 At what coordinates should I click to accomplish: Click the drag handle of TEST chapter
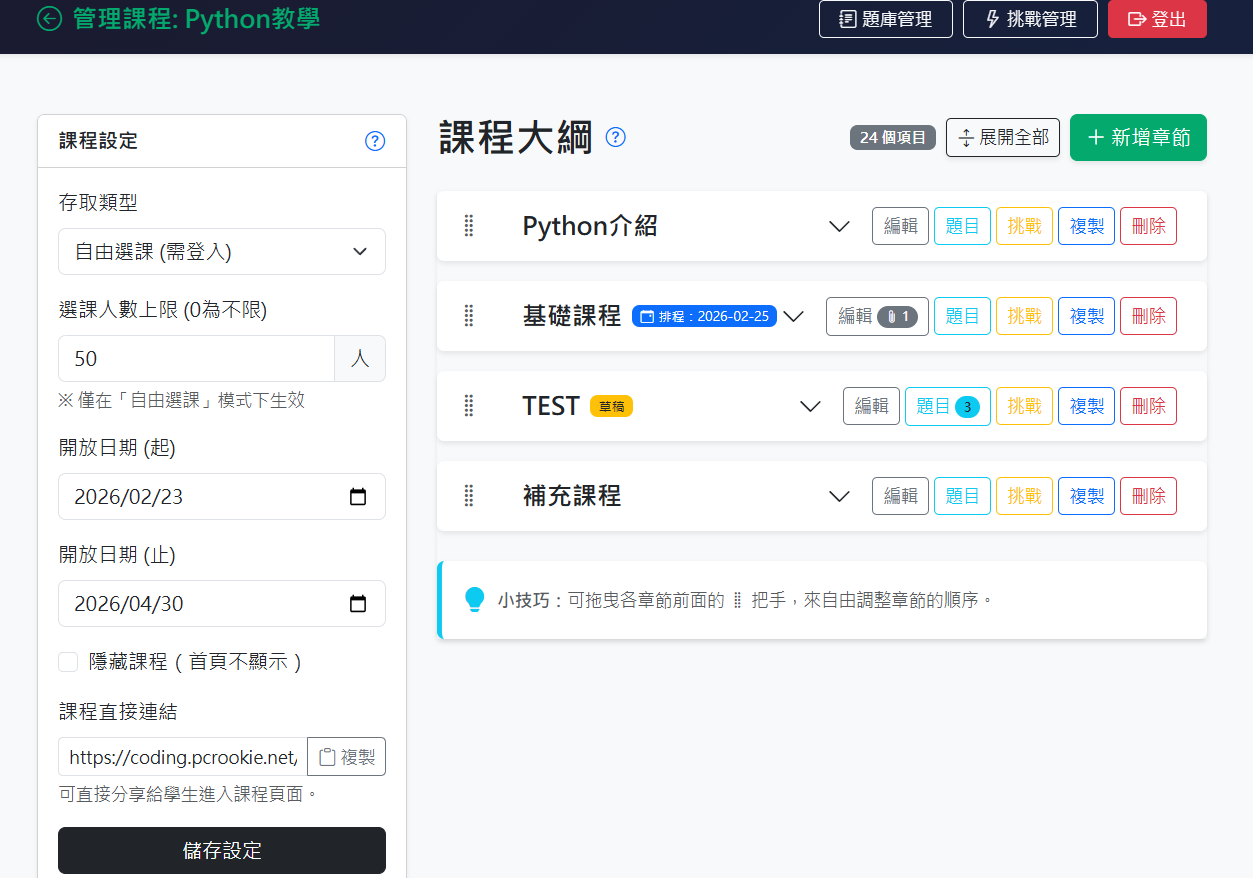(468, 406)
